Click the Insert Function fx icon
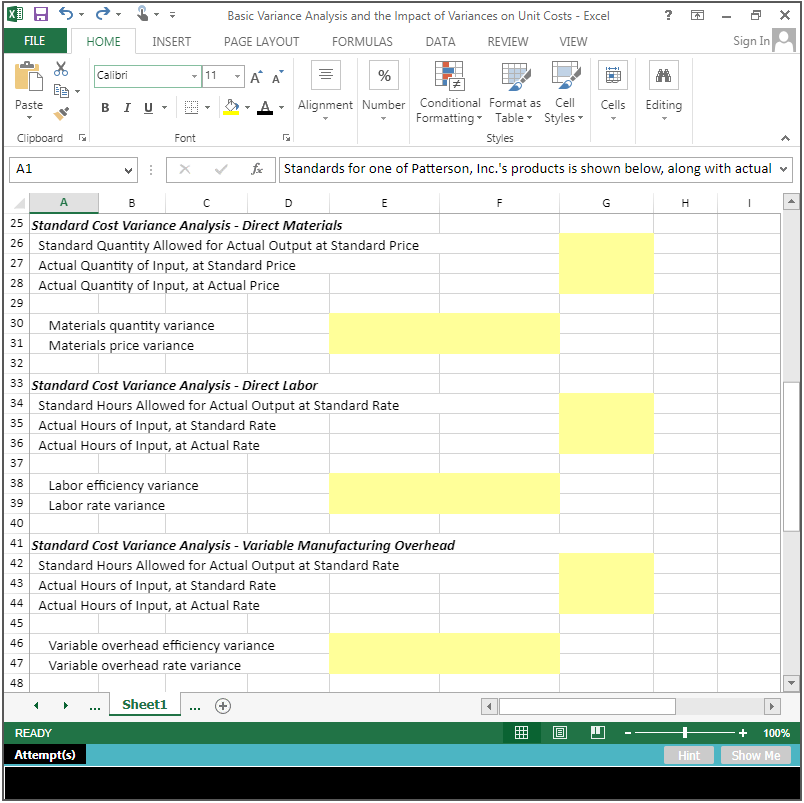Image resolution: width=804 pixels, height=803 pixels. [257, 169]
